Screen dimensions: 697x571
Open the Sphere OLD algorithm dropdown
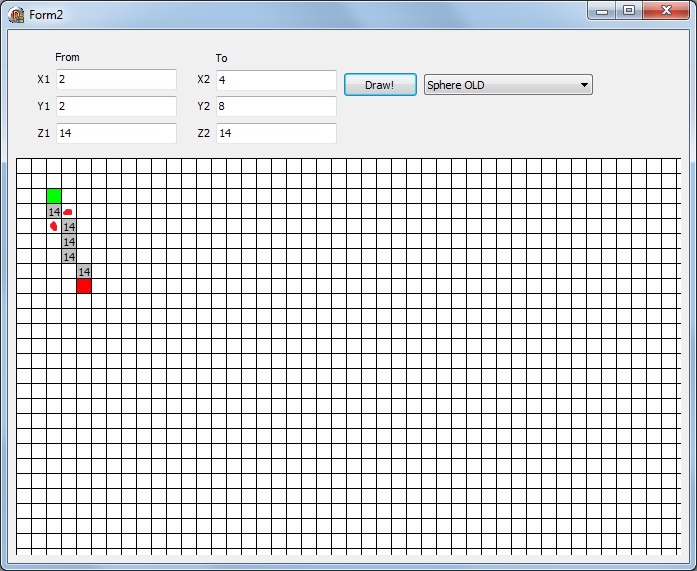point(508,85)
